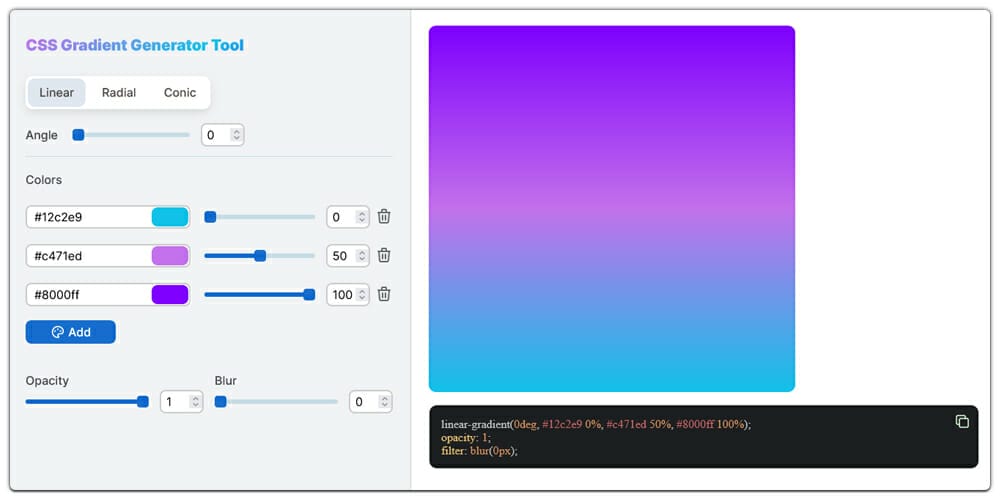Image resolution: width=1000 pixels, height=500 pixels.
Task: Delete the #12c2e9 color stop
Action: click(x=384, y=216)
